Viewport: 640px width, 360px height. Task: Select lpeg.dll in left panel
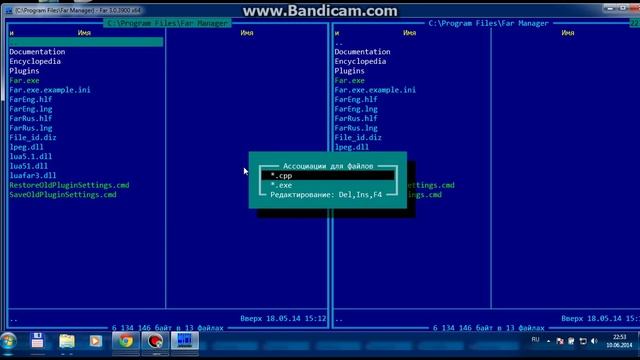click(27, 147)
